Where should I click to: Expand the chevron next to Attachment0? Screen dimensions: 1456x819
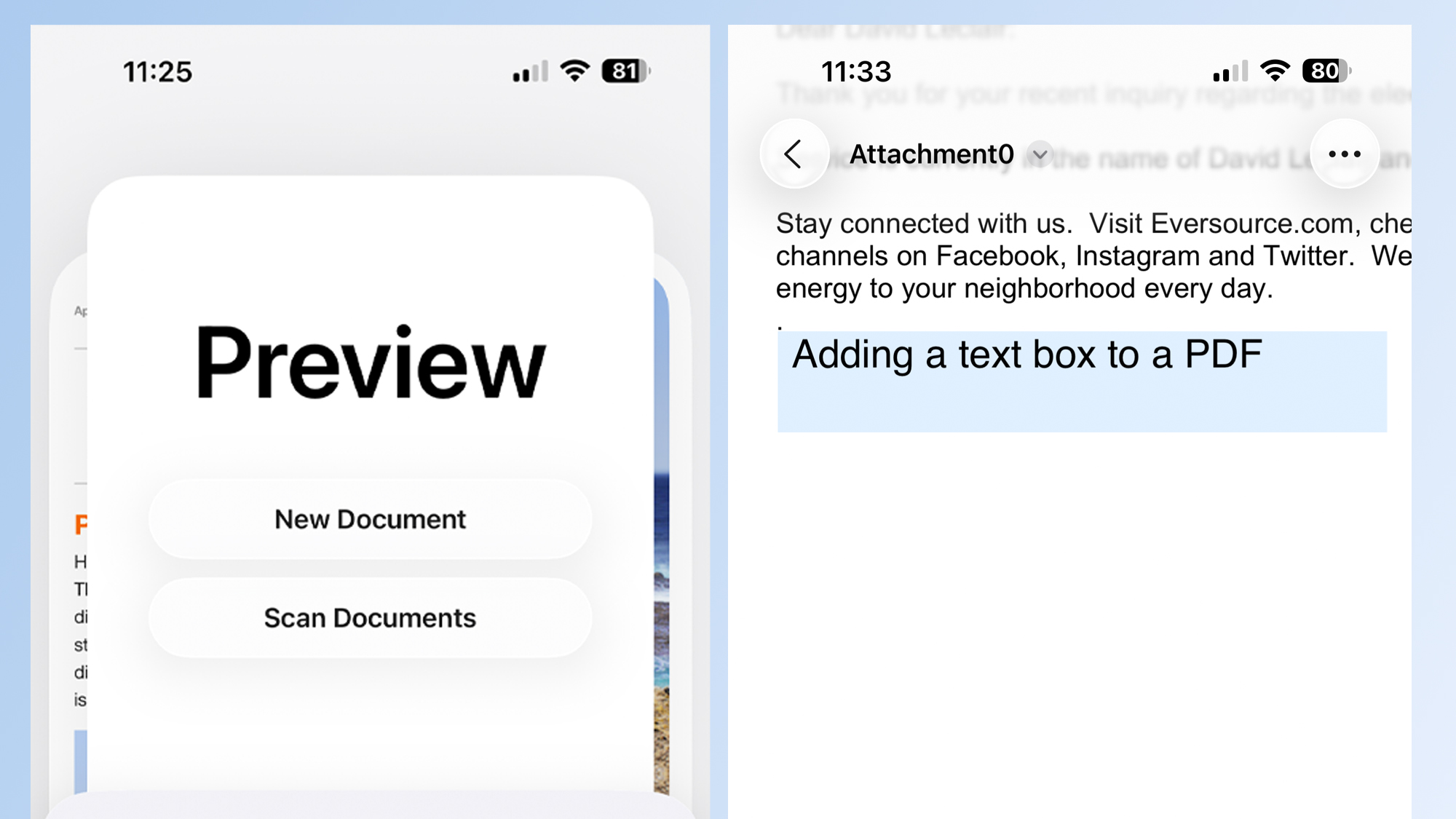[1040, 154]
